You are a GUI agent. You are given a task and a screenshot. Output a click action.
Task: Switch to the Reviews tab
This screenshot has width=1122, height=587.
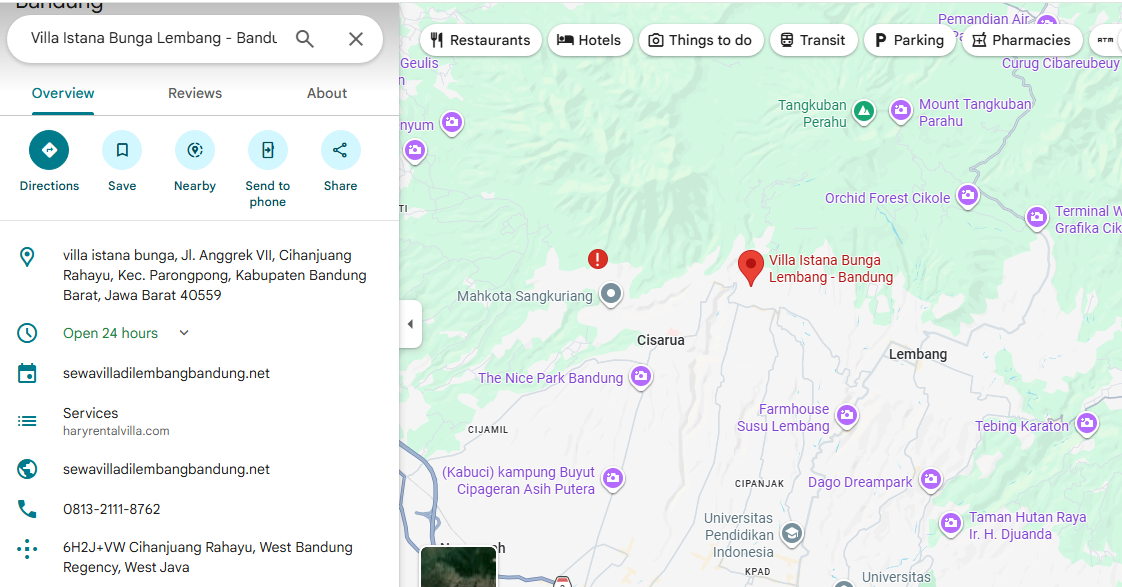tap(195, 93)
